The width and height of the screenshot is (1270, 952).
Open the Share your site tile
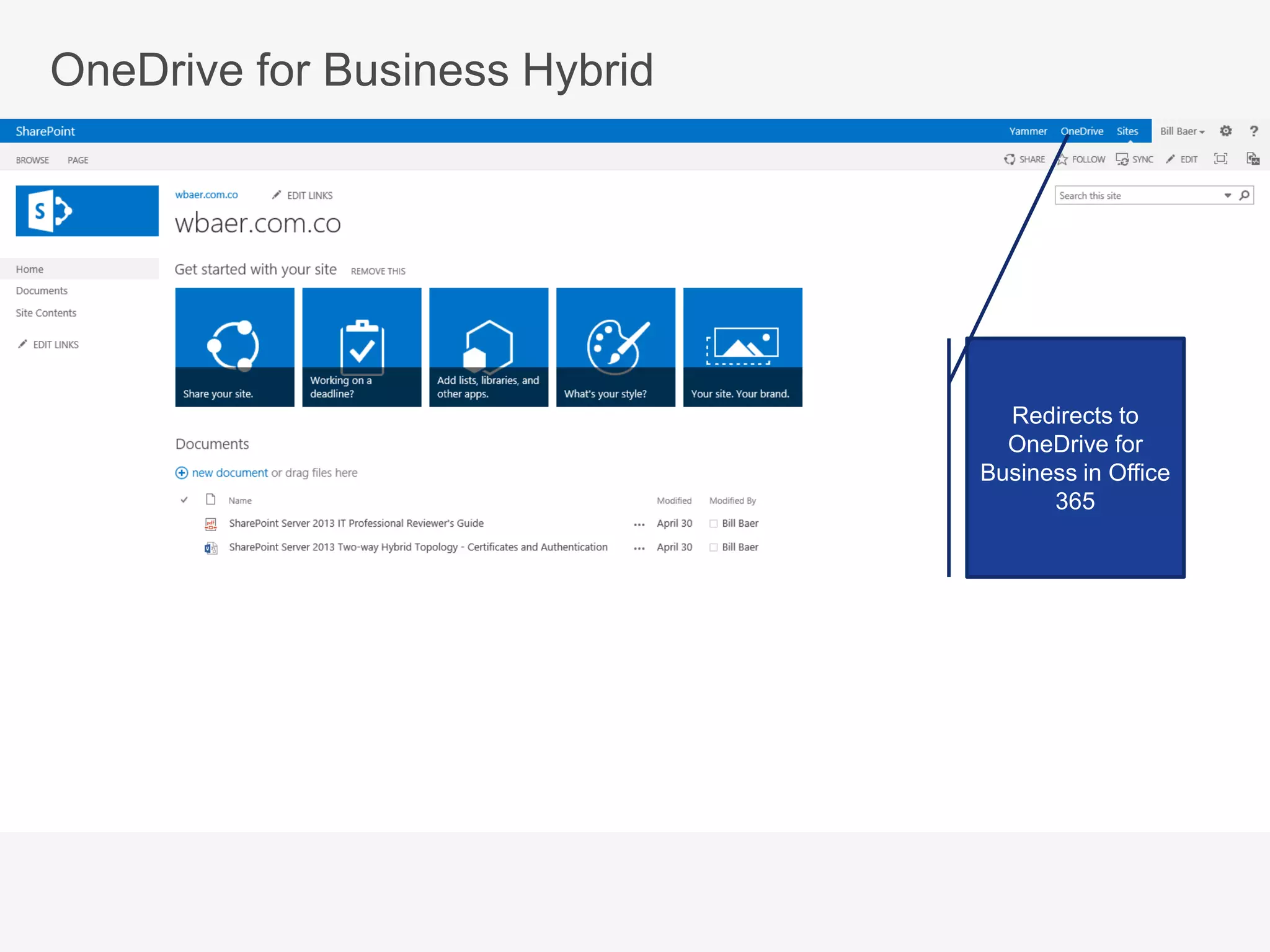(x=234, y=347)
